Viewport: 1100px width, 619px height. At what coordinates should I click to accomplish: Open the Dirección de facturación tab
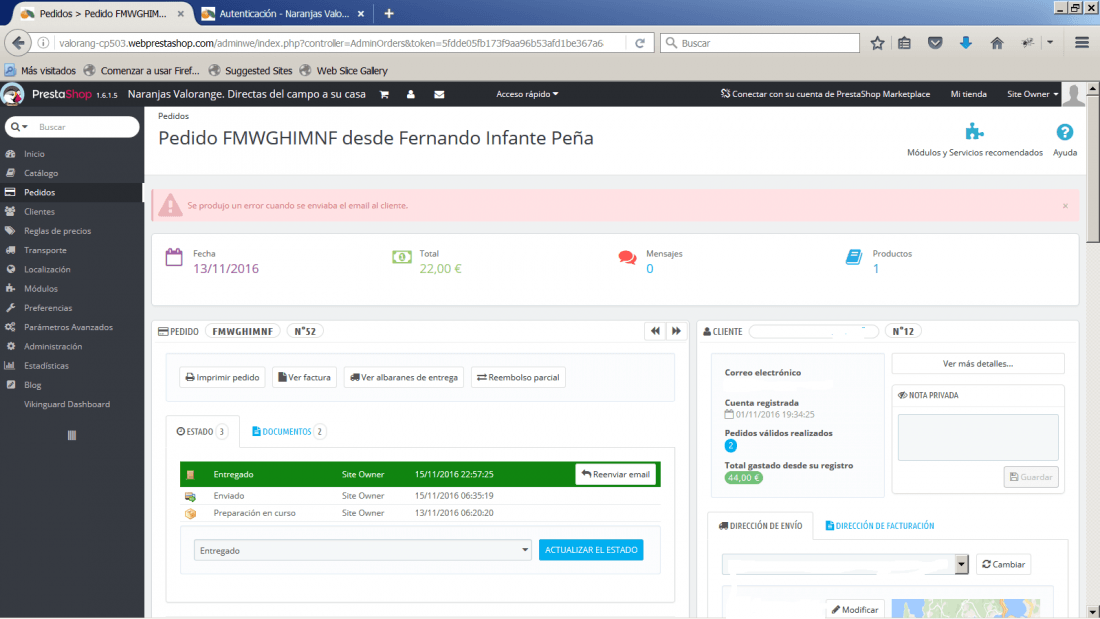880,526
